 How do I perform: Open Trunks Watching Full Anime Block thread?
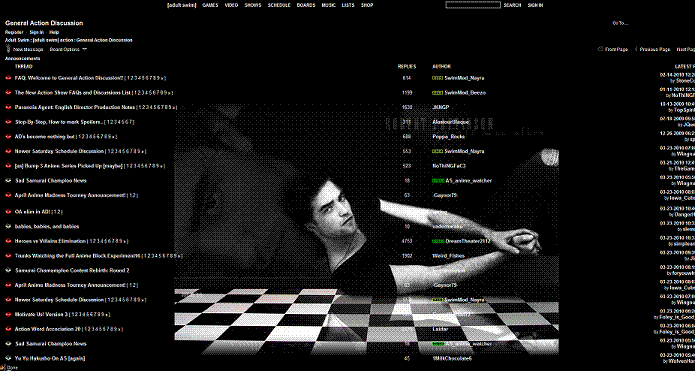[x=78, y=256]
